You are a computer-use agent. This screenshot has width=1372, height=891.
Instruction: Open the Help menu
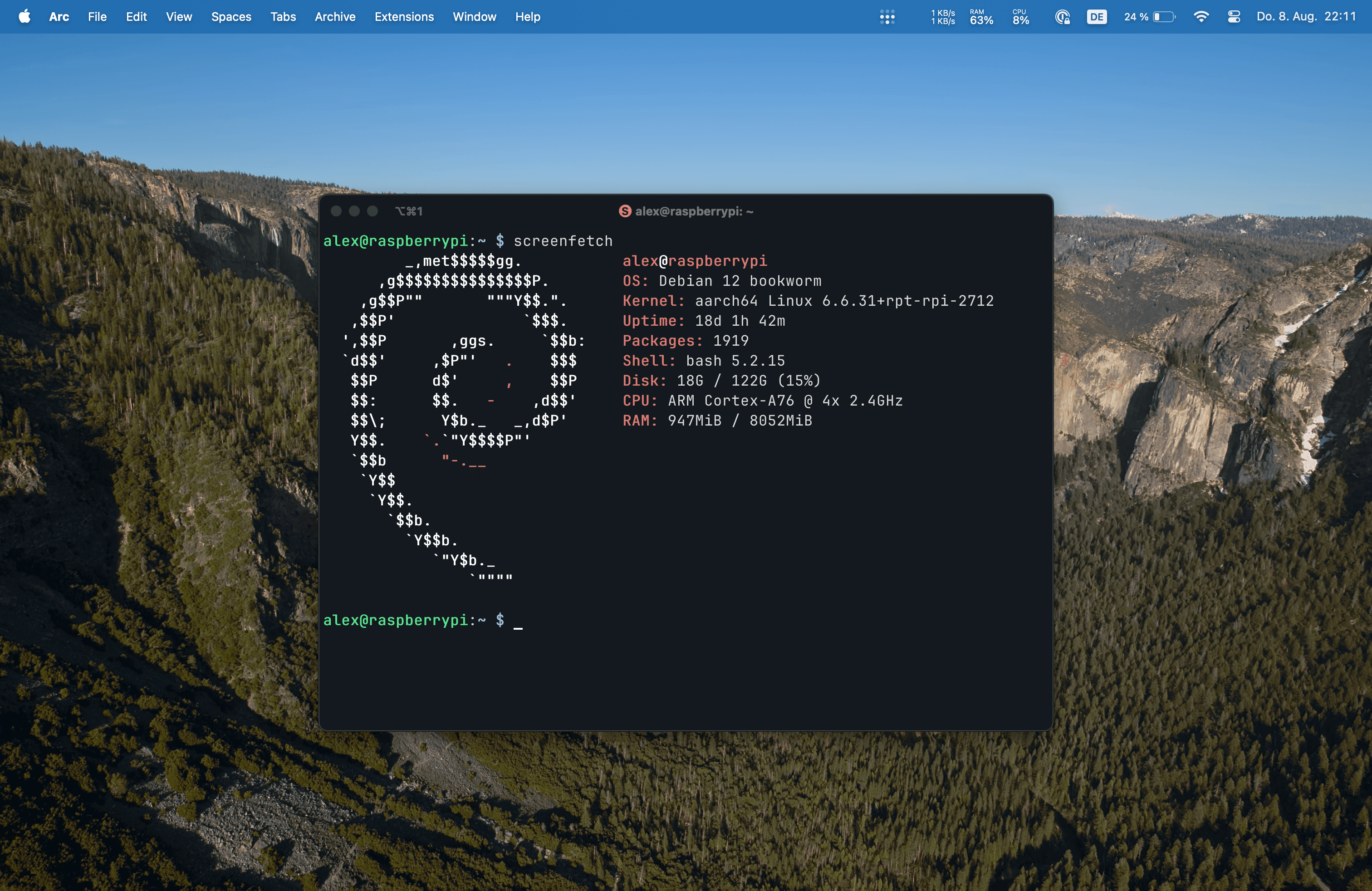point(527,17)
